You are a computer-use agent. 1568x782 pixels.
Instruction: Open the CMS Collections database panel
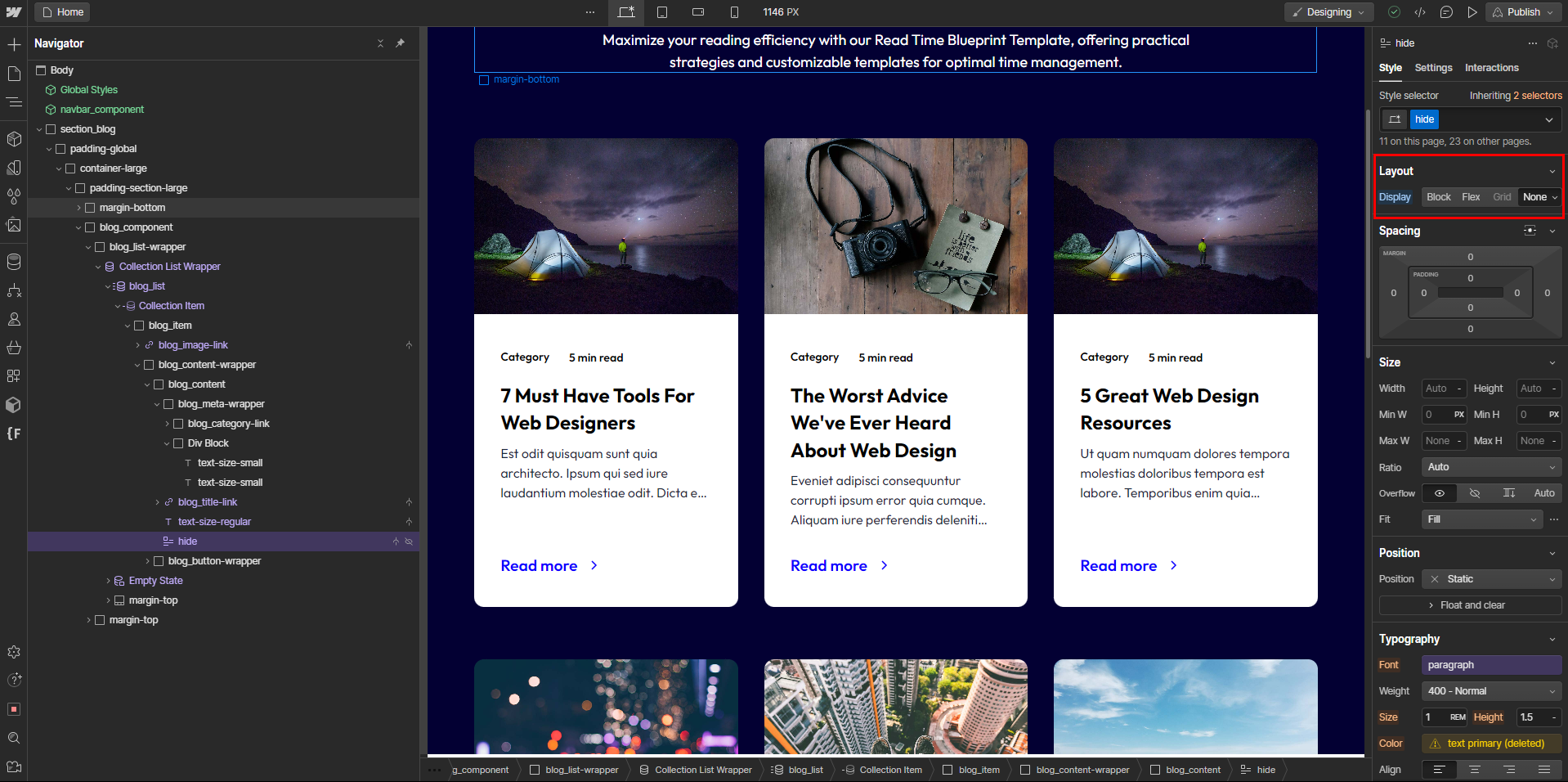(14, 262)
